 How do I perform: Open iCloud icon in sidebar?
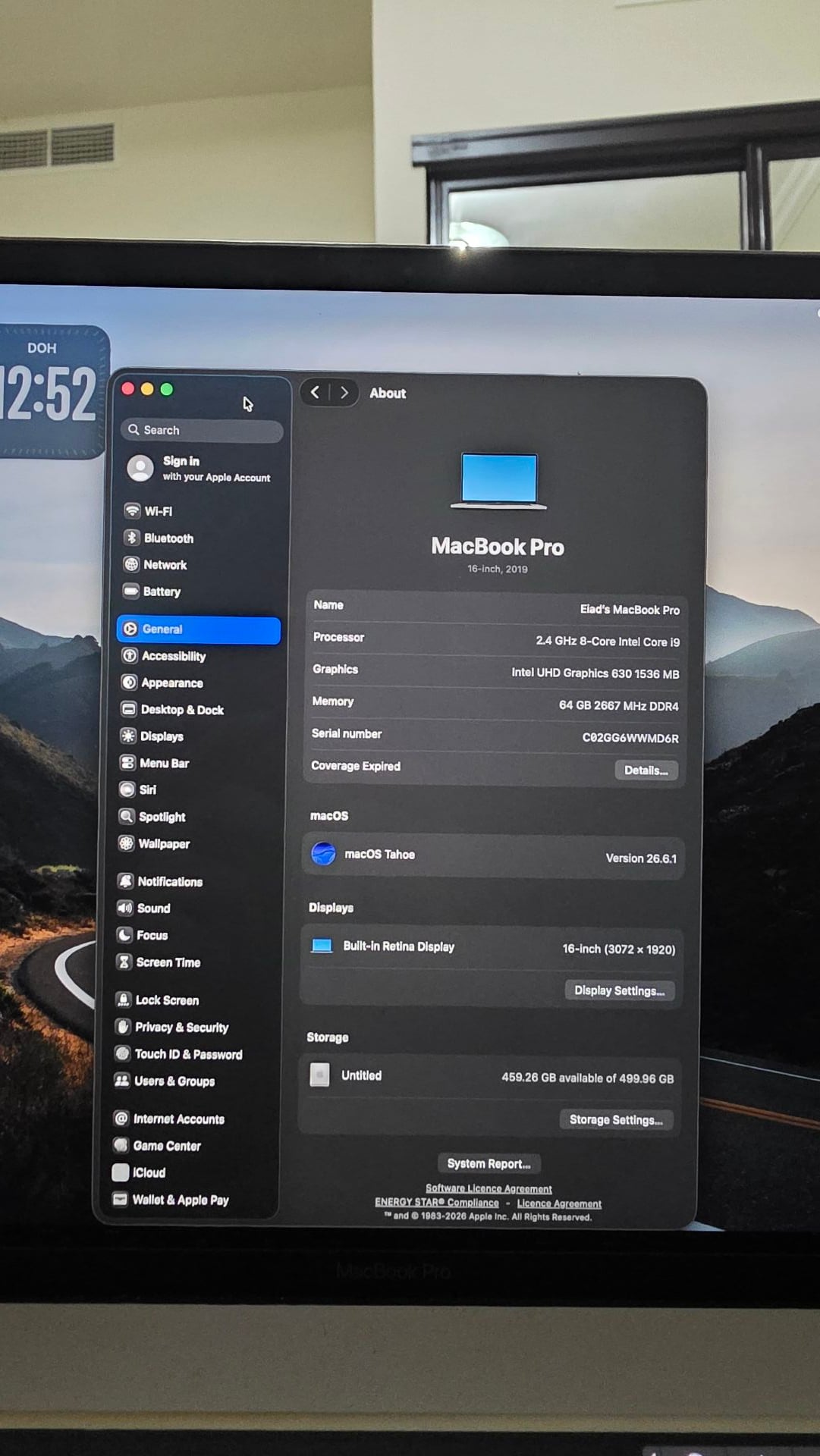click(x=120, y=1172)
